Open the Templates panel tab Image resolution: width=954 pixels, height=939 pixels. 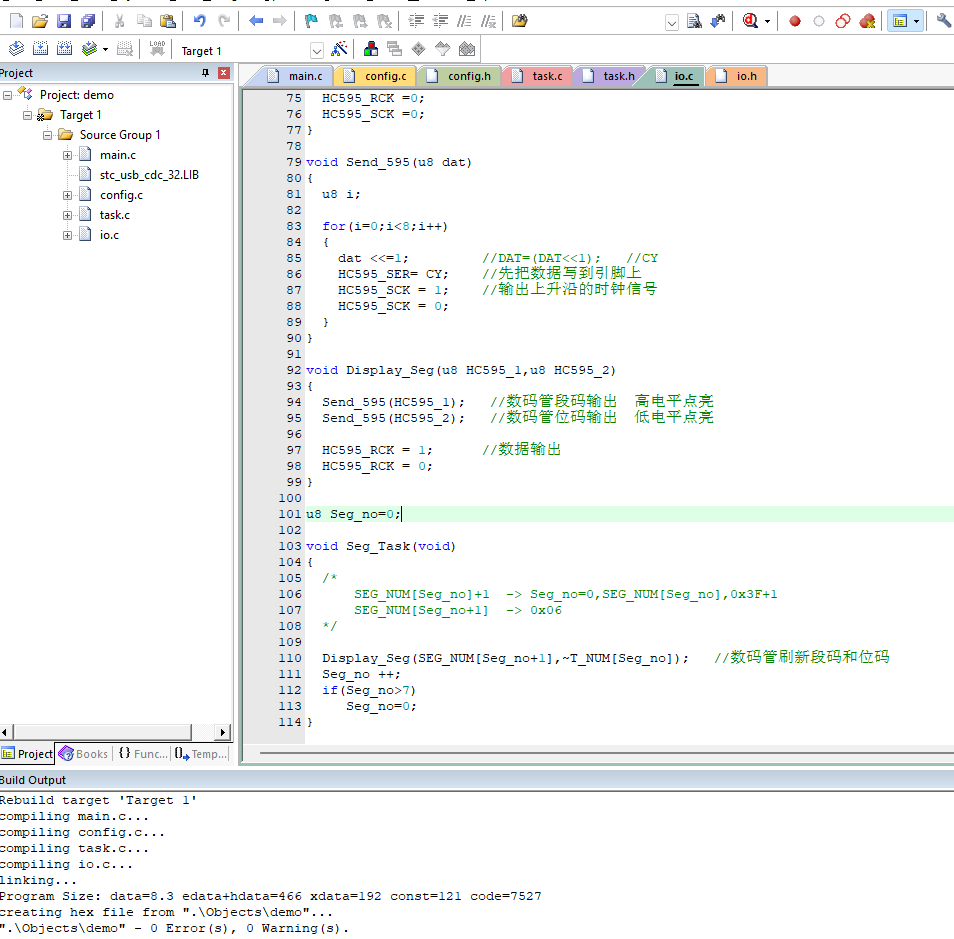click(x=201, y=754)
